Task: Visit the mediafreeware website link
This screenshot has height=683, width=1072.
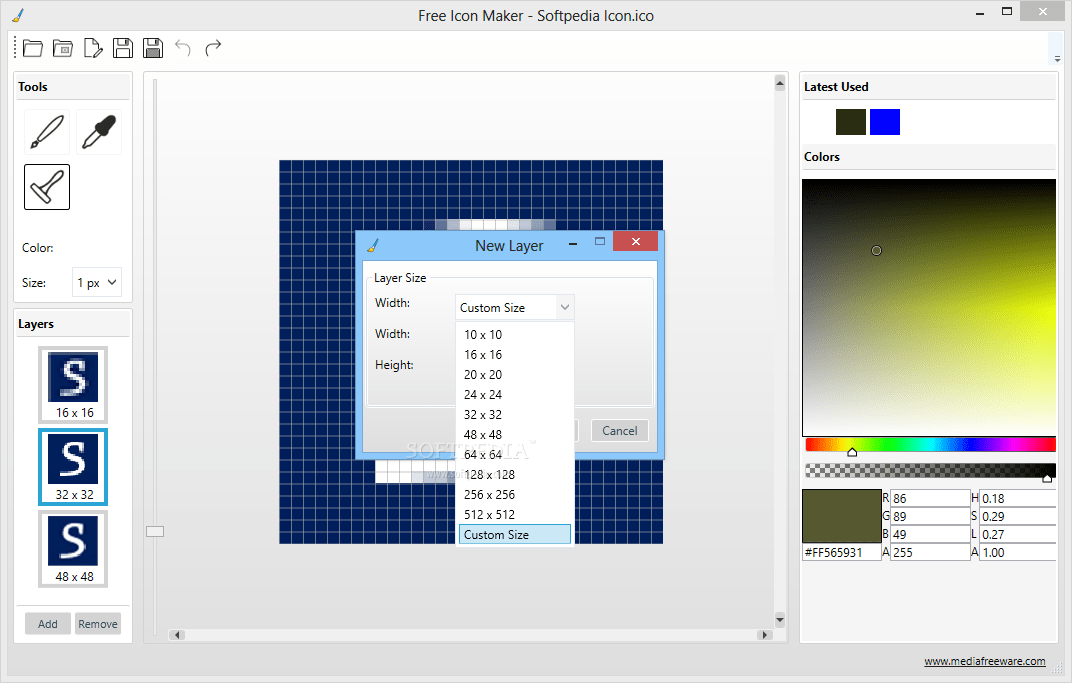Action: coord(986,661)
